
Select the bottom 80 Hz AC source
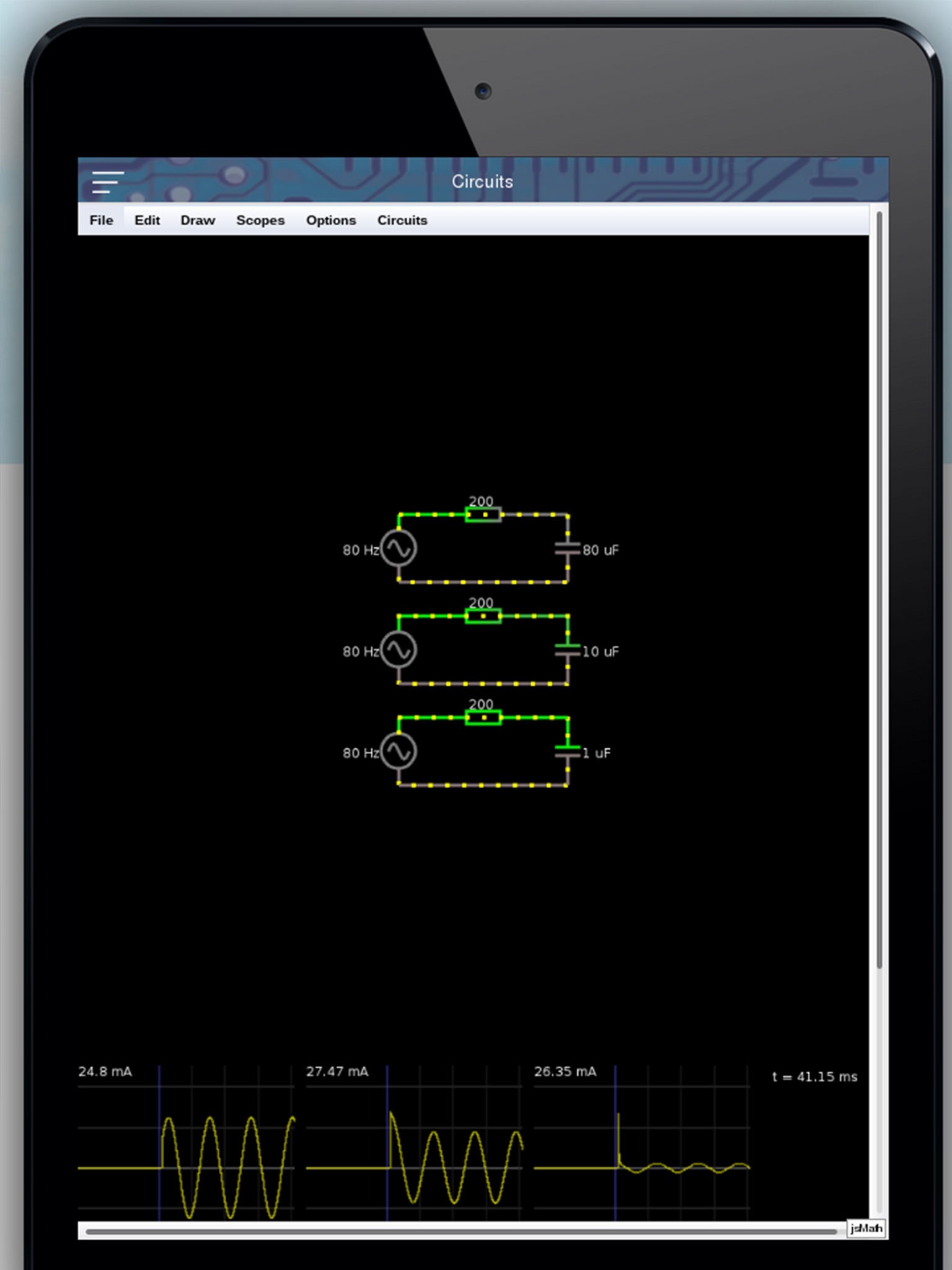click(399, 752)
